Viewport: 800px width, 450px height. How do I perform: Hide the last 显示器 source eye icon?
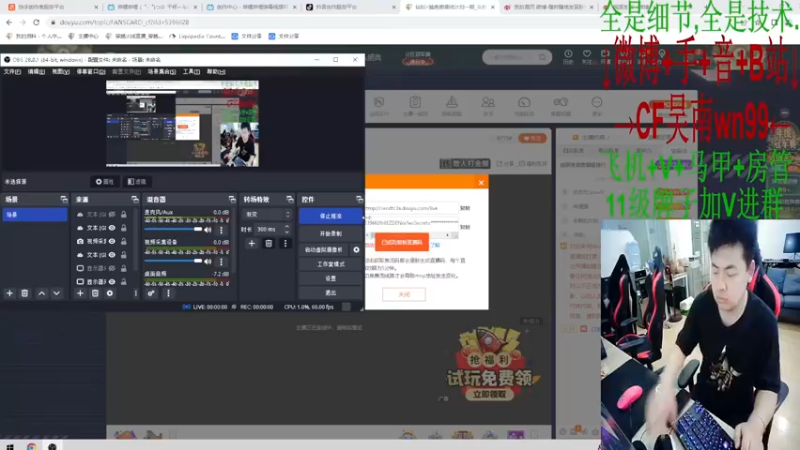[x=112, y=282]
